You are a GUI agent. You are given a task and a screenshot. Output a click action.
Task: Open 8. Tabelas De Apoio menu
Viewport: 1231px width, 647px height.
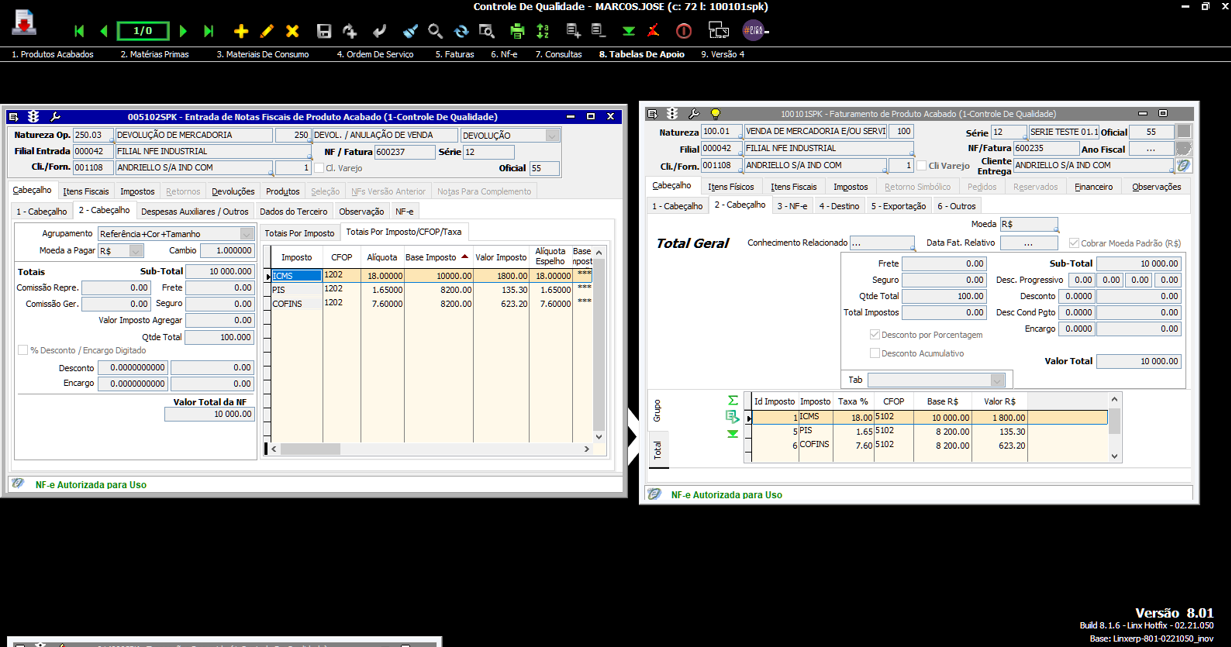pyautogui.click(x=641, y=54)
